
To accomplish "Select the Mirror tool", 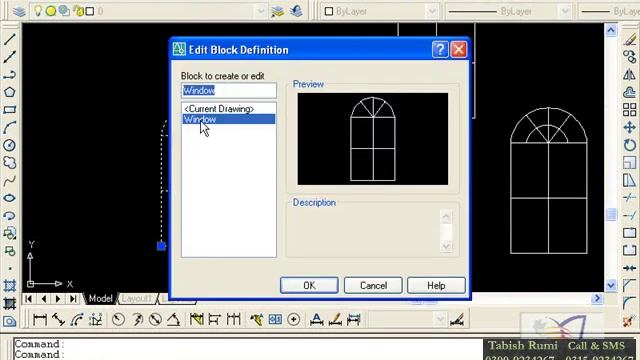I will coord(629,75).
